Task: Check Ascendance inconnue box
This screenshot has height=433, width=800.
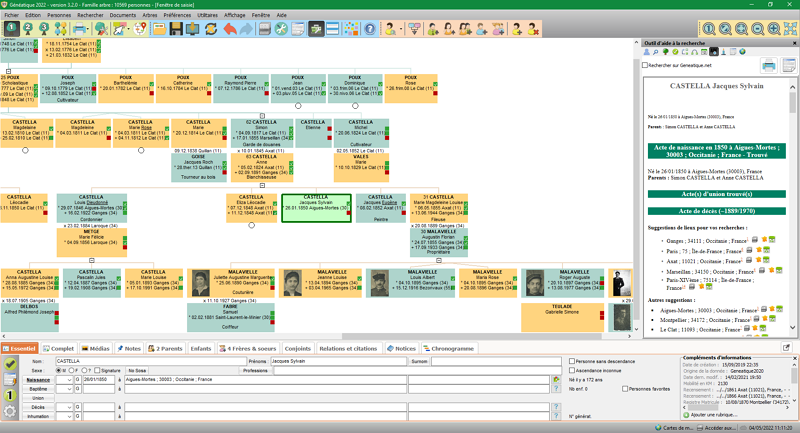Action: [572, 370]
